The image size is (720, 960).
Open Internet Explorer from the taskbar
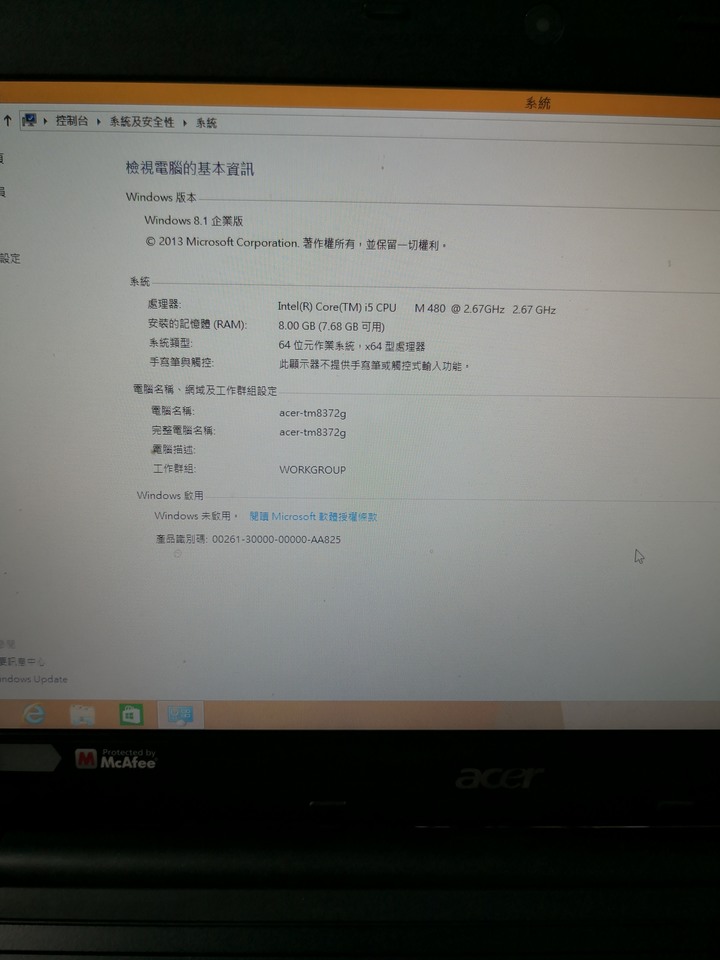(34, 713)
